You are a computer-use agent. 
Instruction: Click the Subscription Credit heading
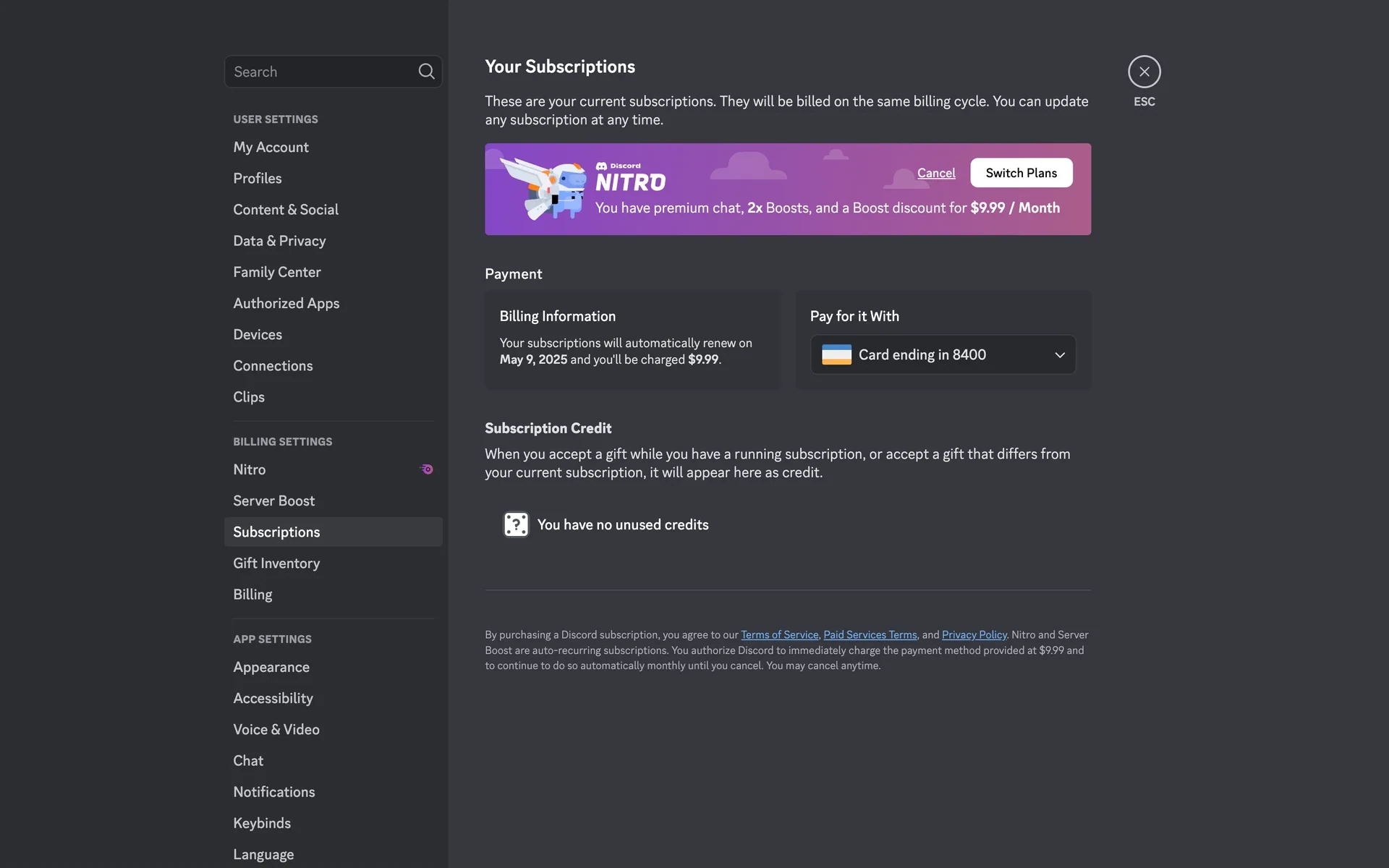click(548, 428)
